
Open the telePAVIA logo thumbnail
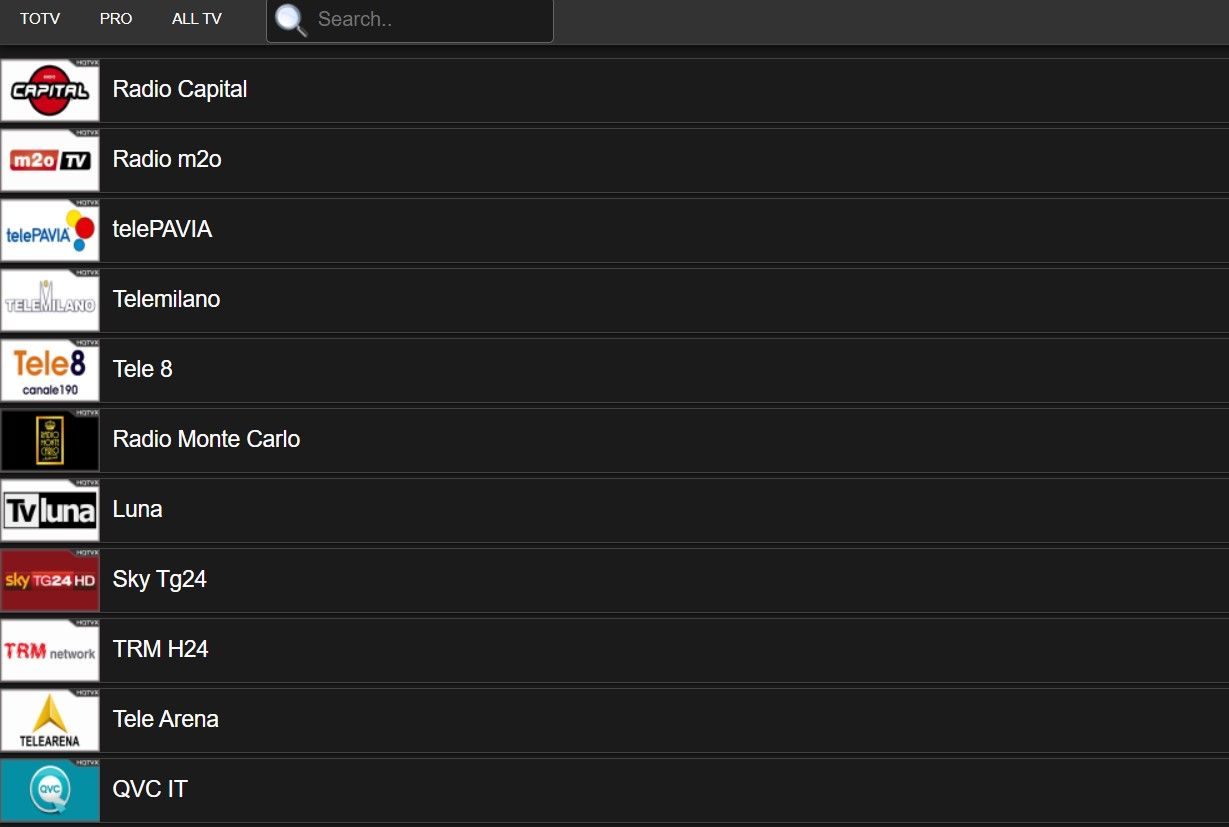tap(50, 230)
